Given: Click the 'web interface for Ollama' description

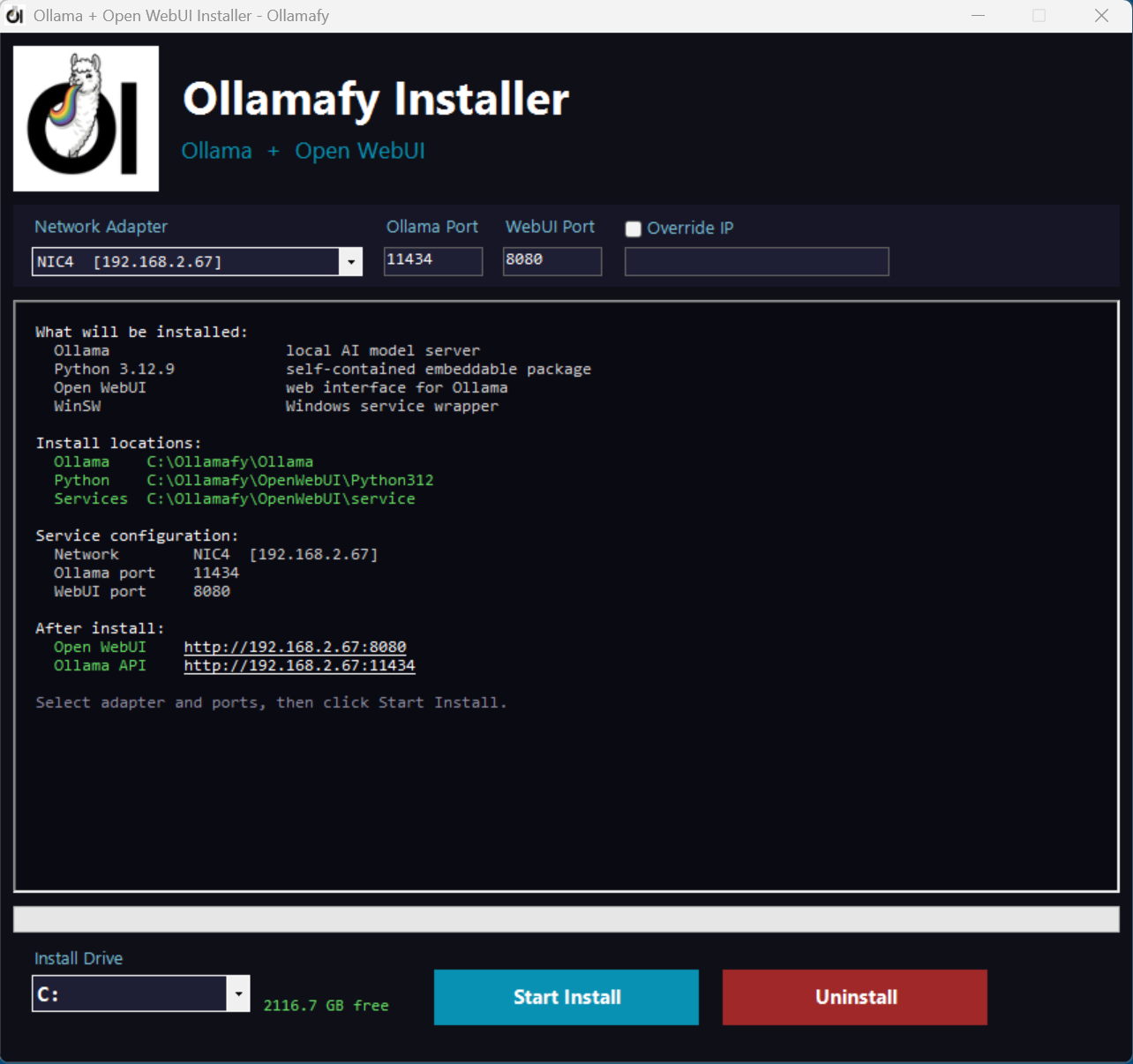Looking at the screenshot, I should pyautogui.click(x=396, y=387).
